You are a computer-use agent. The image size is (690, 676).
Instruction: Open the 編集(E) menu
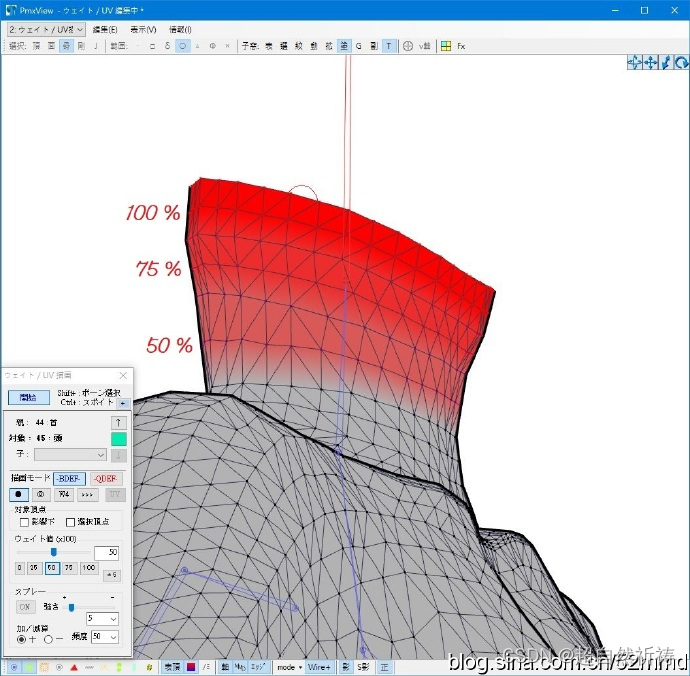pyautogui.click(x=105, y=30)
